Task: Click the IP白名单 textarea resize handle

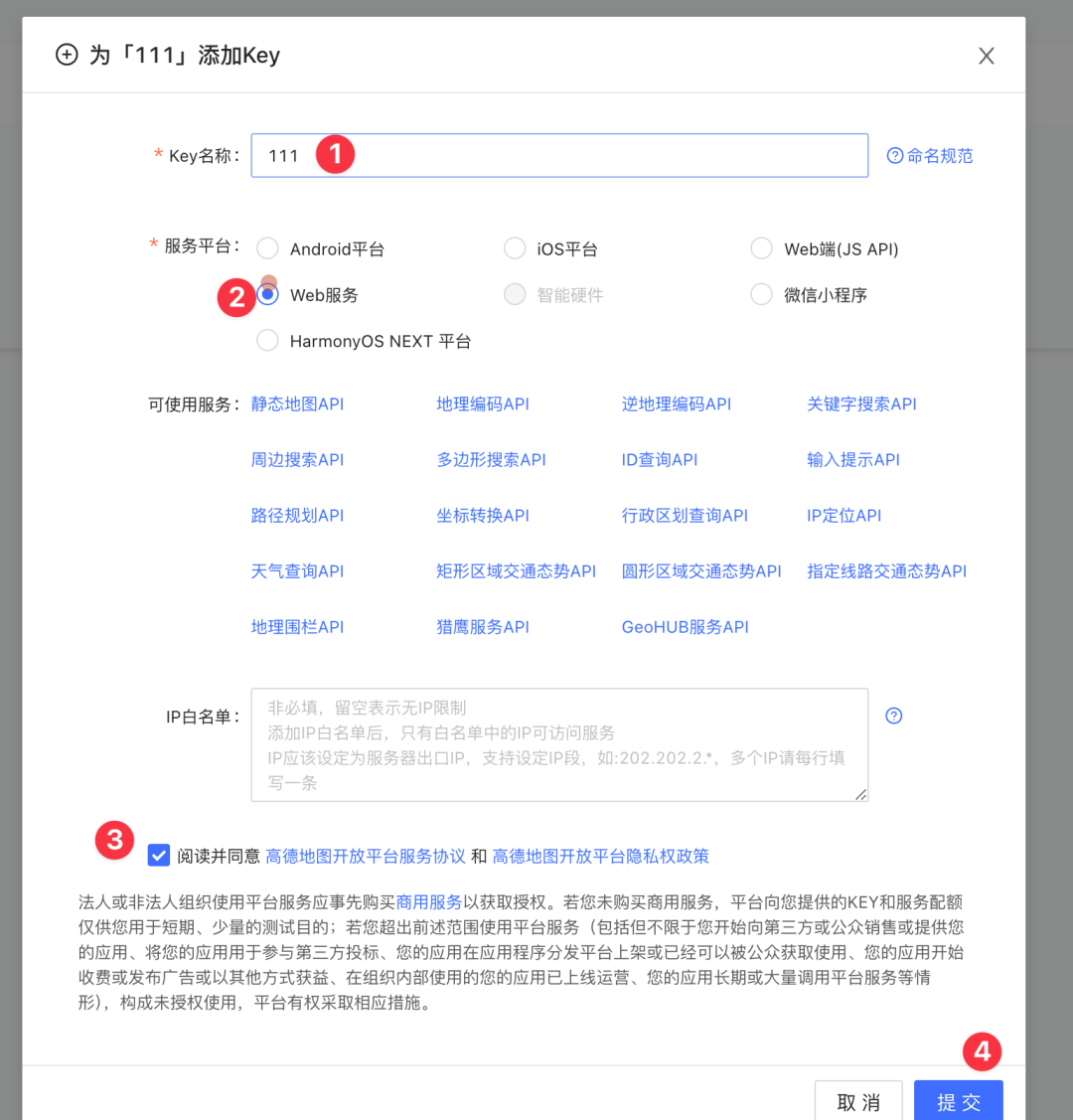Action: pyautogui.click(x=861, y=794)
